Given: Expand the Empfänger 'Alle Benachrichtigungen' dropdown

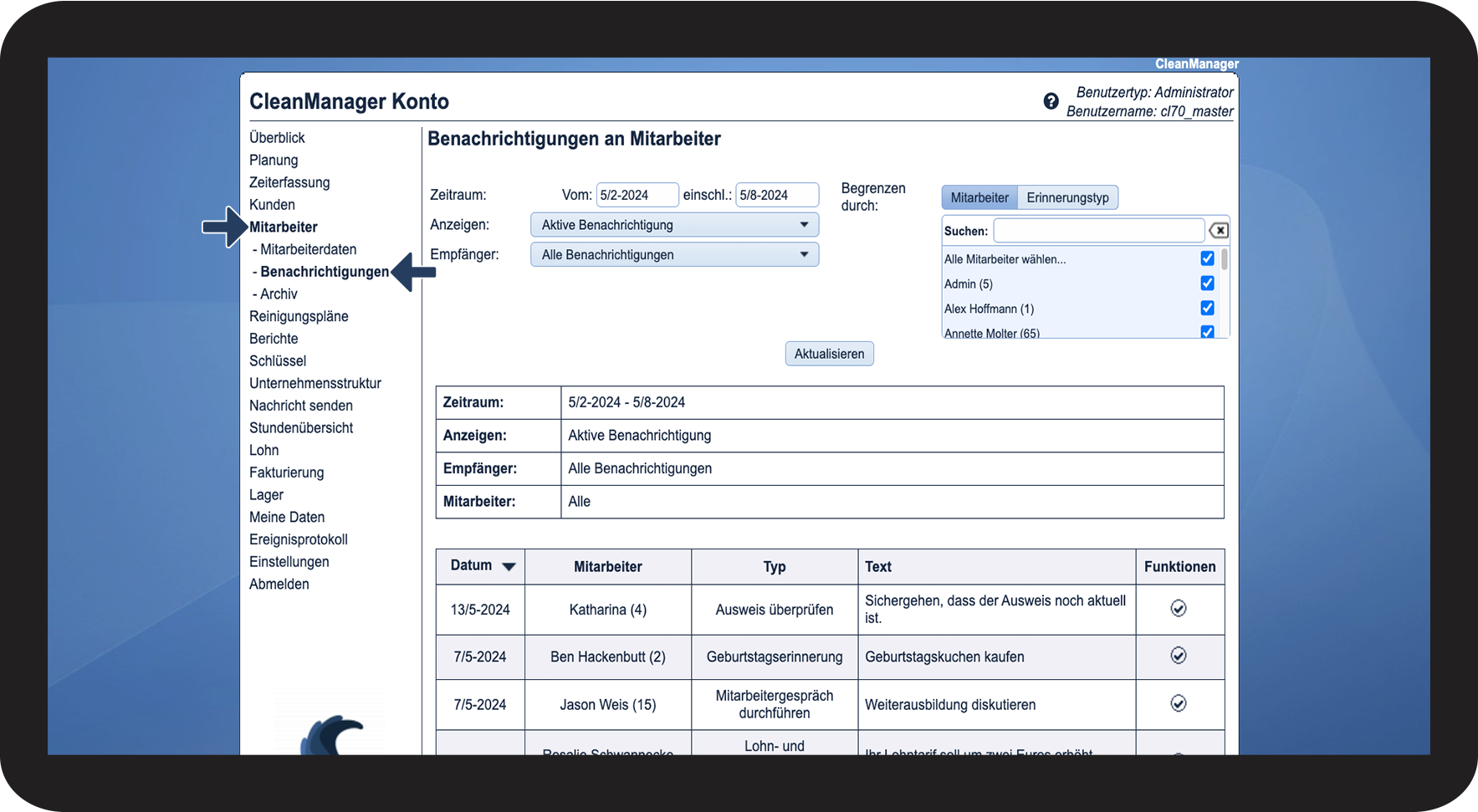Looking at the screenshot, I should pos(674,255).
